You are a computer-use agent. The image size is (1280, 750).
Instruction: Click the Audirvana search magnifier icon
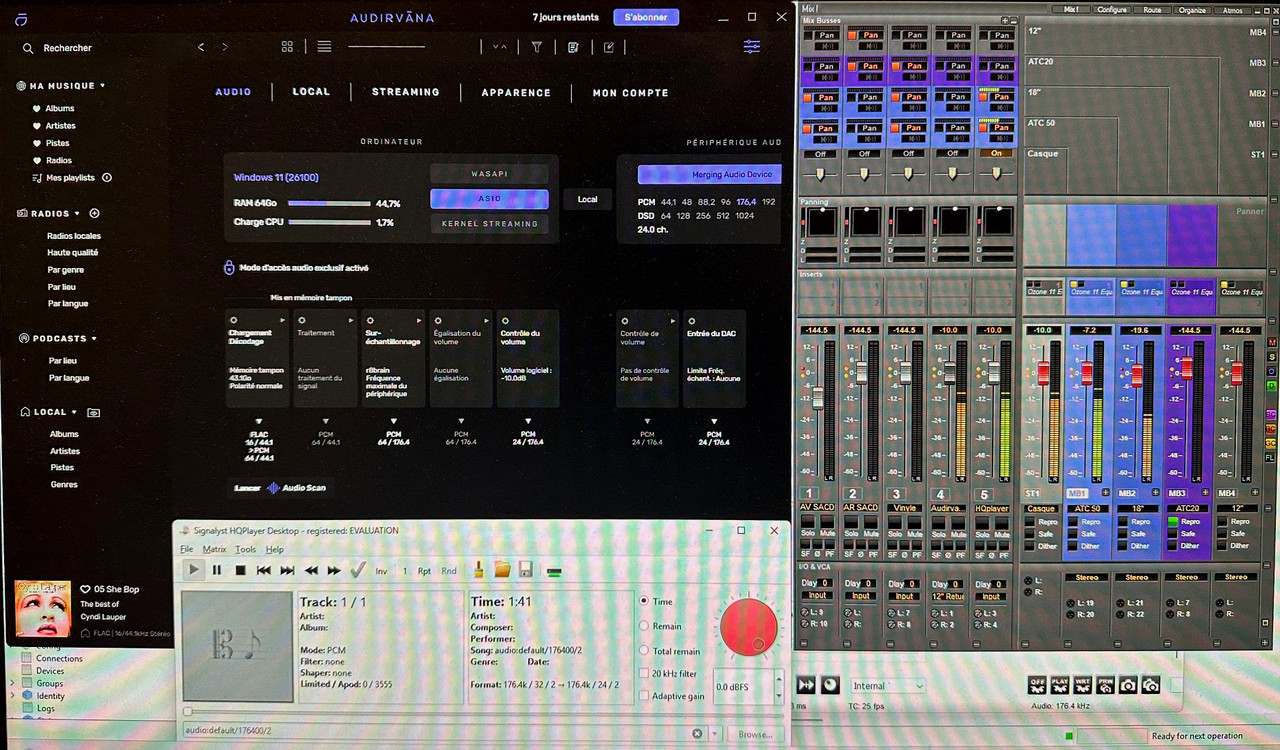point(28,48)
